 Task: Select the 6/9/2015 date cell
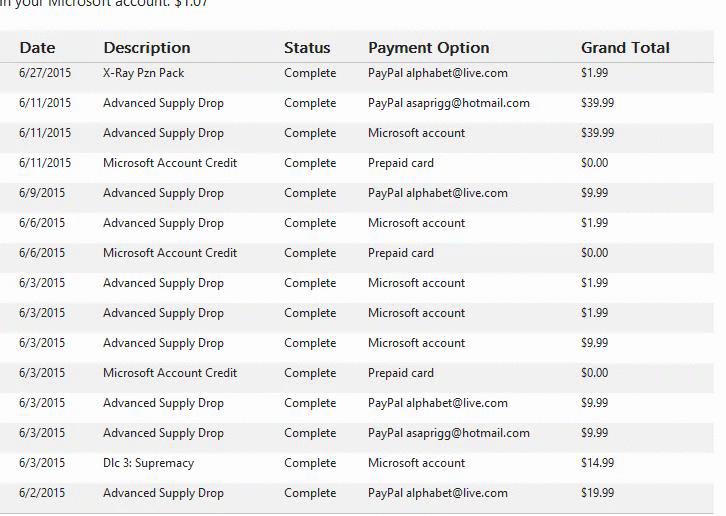(x=42, y=193)
